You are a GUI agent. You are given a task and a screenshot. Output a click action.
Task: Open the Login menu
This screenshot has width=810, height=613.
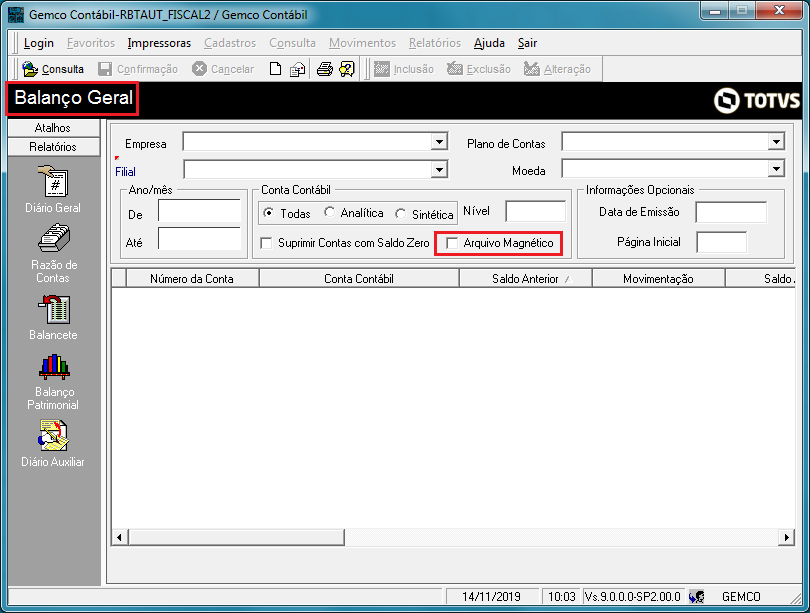point(39,43)
